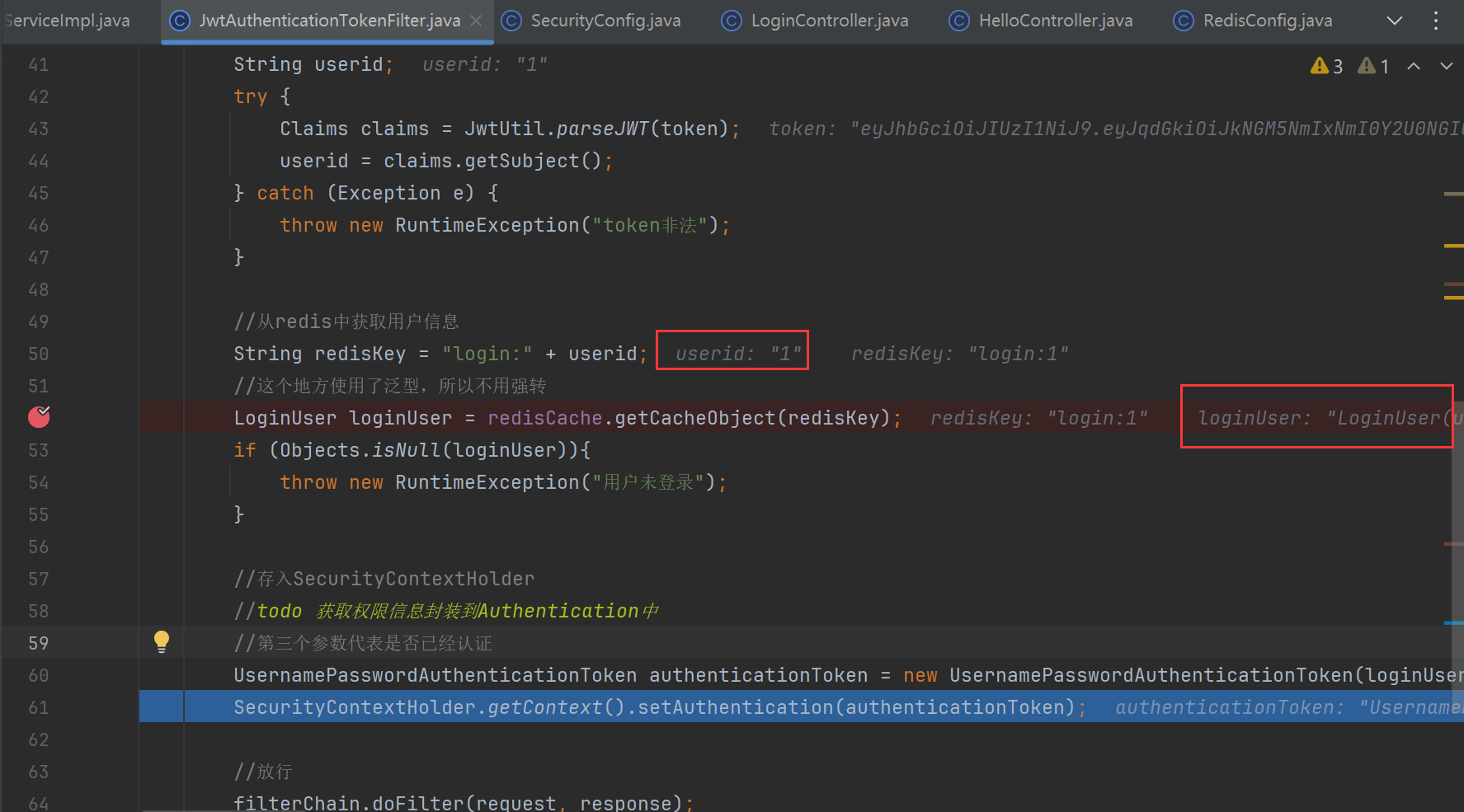The image size is (1464, 812).
Task: Click the inline hint userid: "1" on line 41
Action: point(485,64)
